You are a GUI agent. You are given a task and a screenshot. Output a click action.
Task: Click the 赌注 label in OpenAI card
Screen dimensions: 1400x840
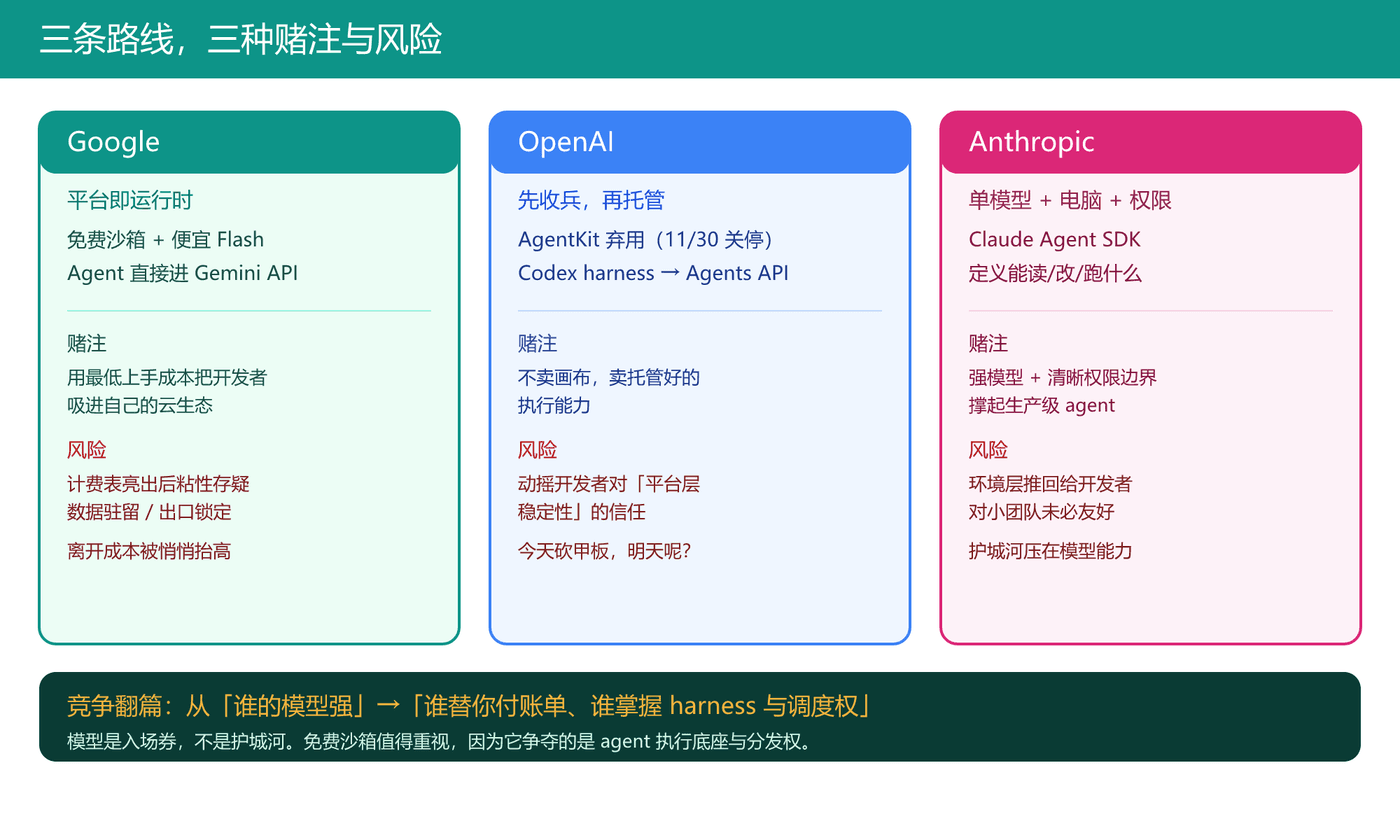click(x=538, y=344)
